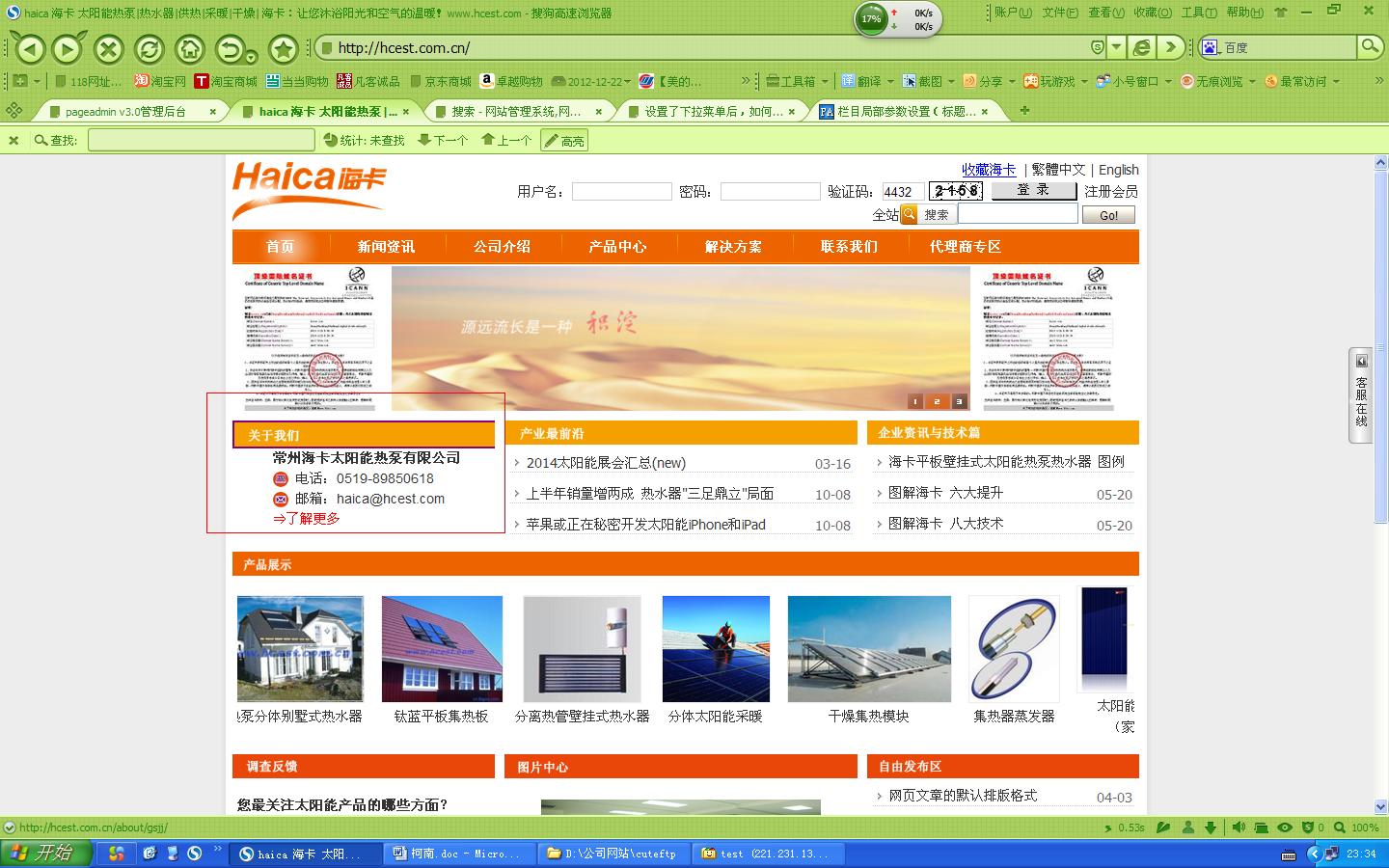Image resolution: width=1389 pixels, height=868 pixels.
Task: Expand the address bar history dropdown
Action: point(1117,47)
